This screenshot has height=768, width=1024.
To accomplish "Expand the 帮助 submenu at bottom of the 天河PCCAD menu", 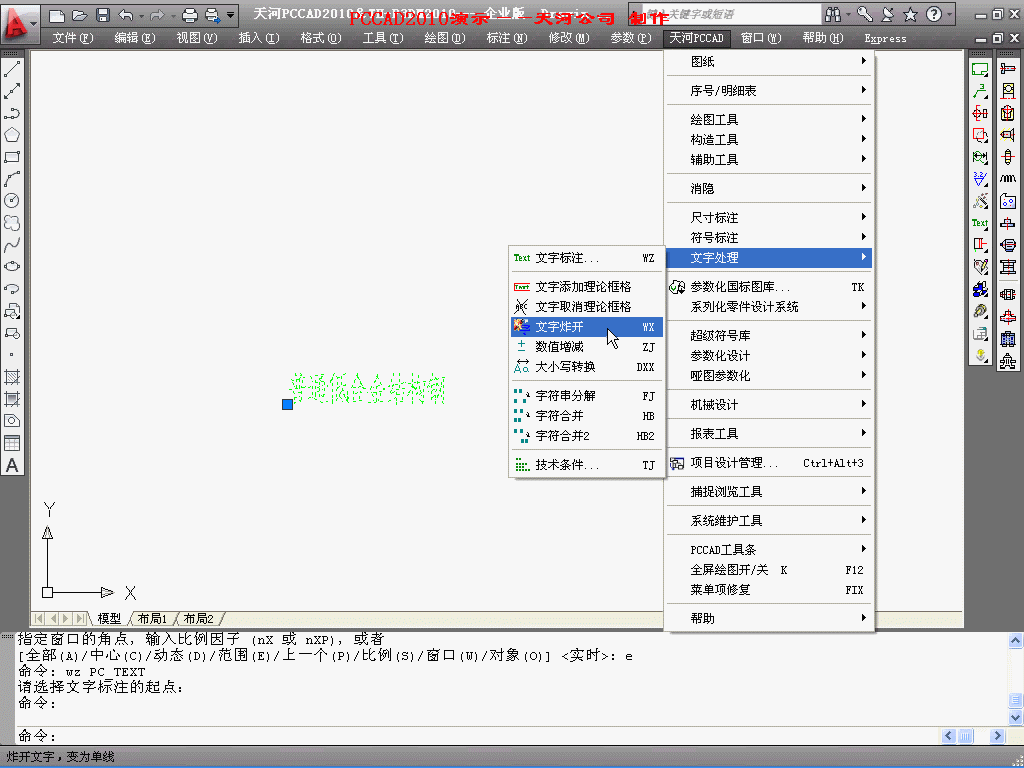I will (769, 618).
